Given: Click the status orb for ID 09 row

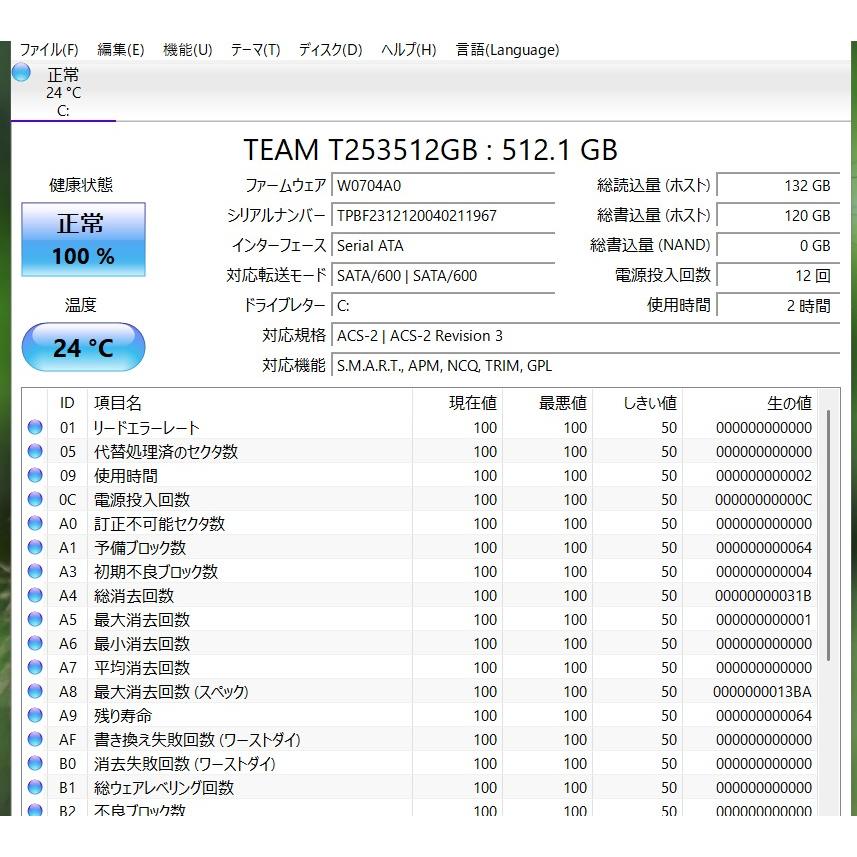Looking at the screenshot, I should [x=35, y=475].
